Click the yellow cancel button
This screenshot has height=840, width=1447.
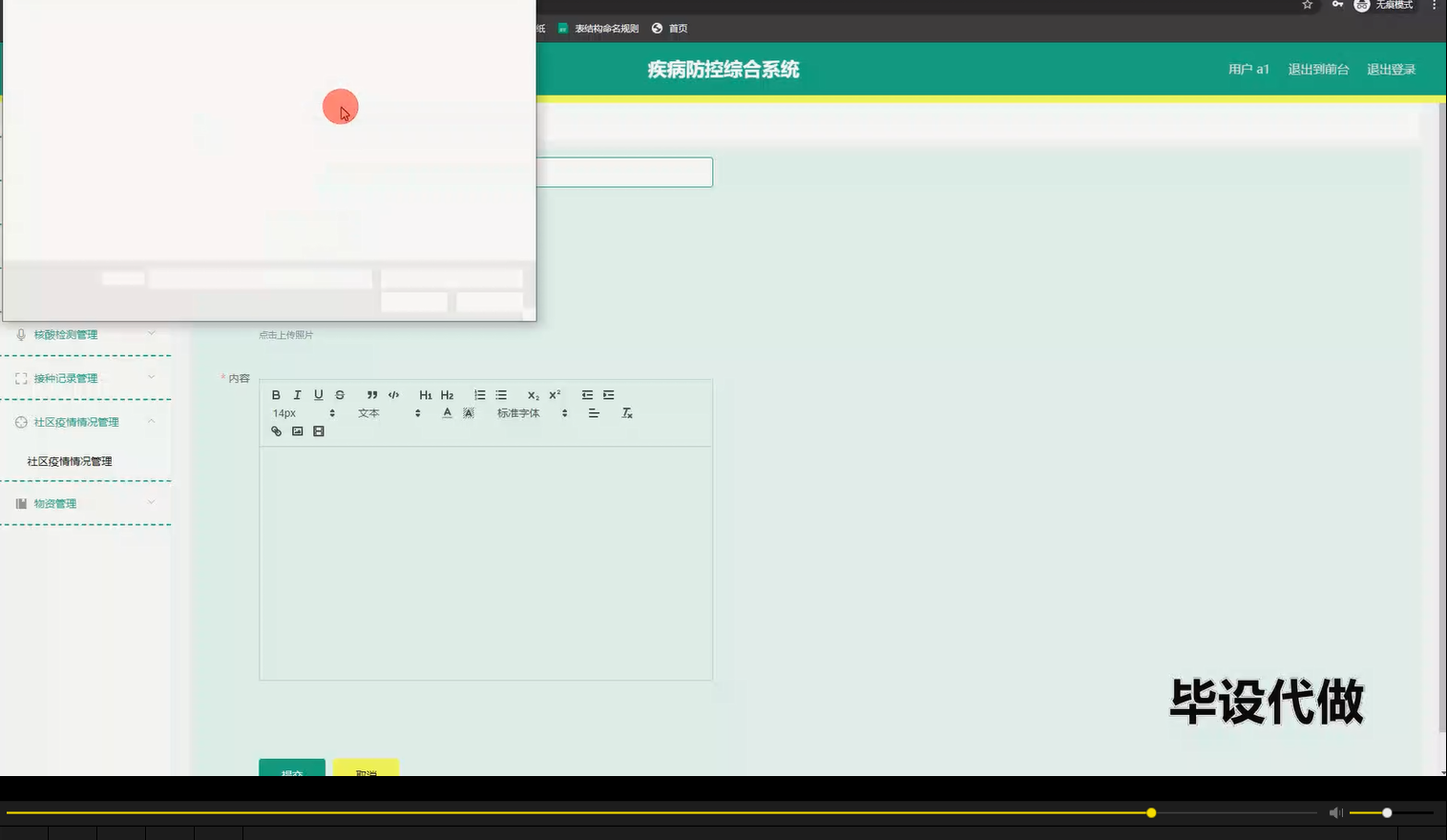[366, 767]
